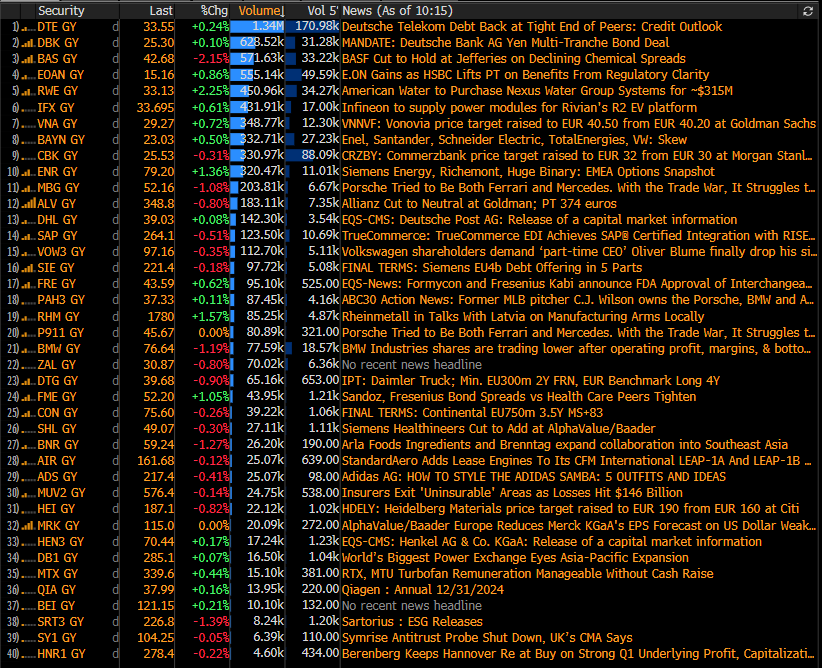Click the bar chart icon next to SIE GY

(x=28, y=268)
